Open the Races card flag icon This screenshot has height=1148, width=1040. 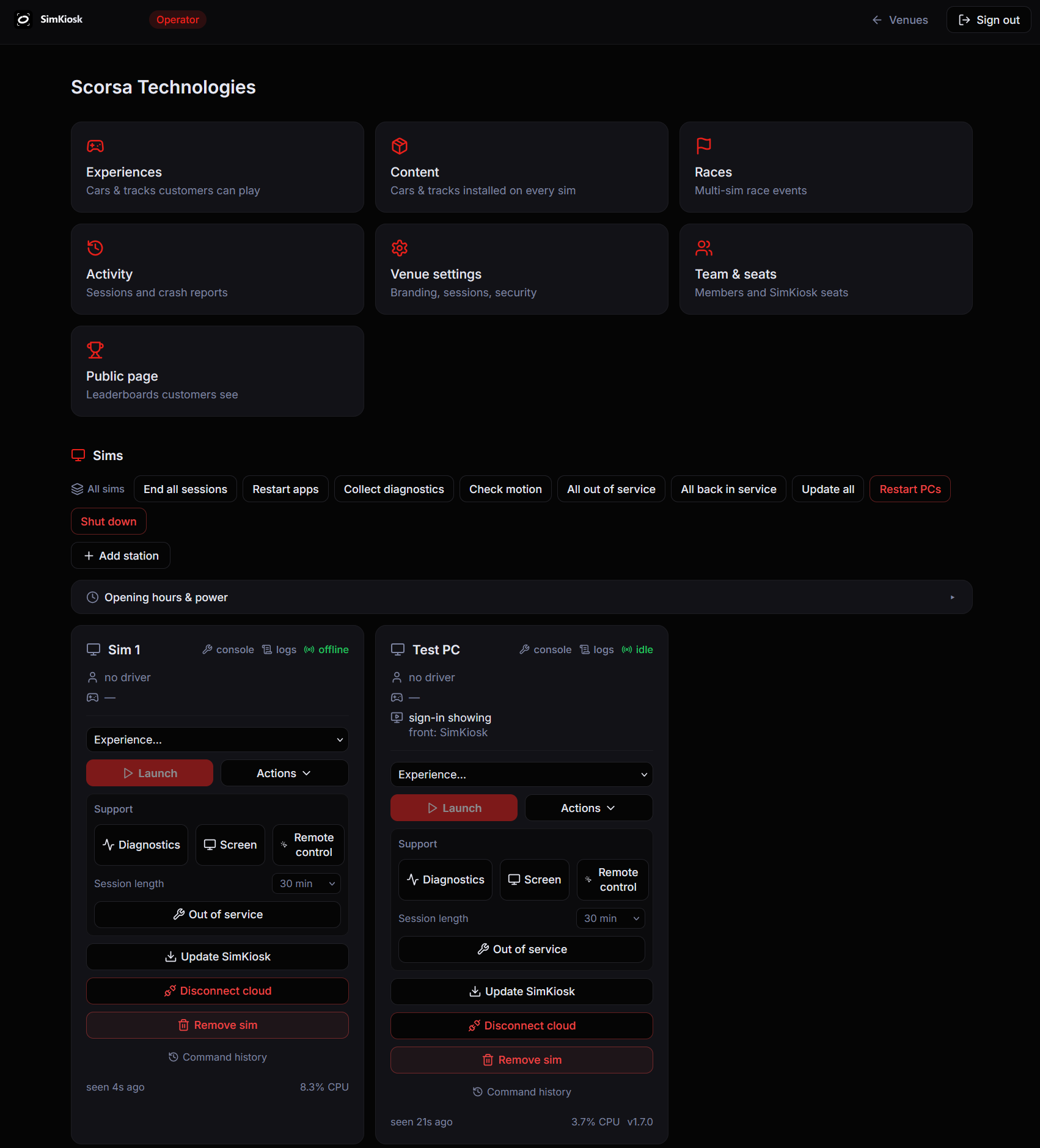point(704,146)
